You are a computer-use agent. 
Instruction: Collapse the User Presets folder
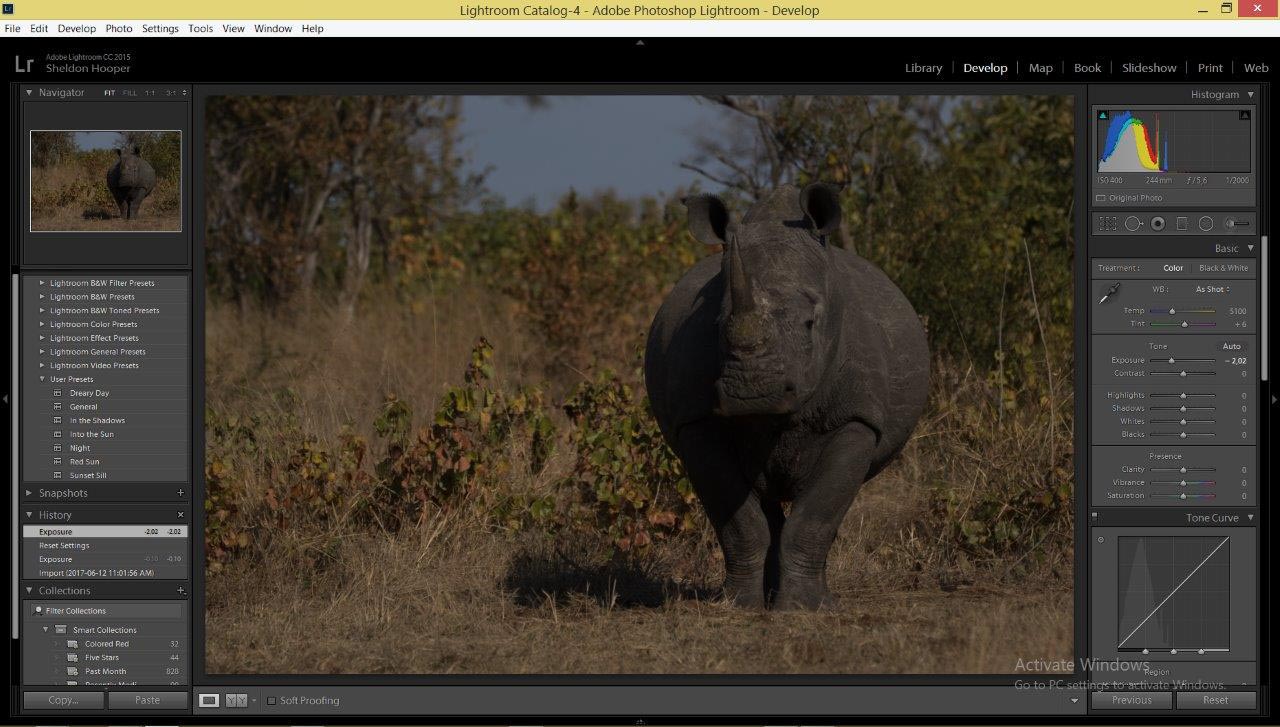click(42, 379)
